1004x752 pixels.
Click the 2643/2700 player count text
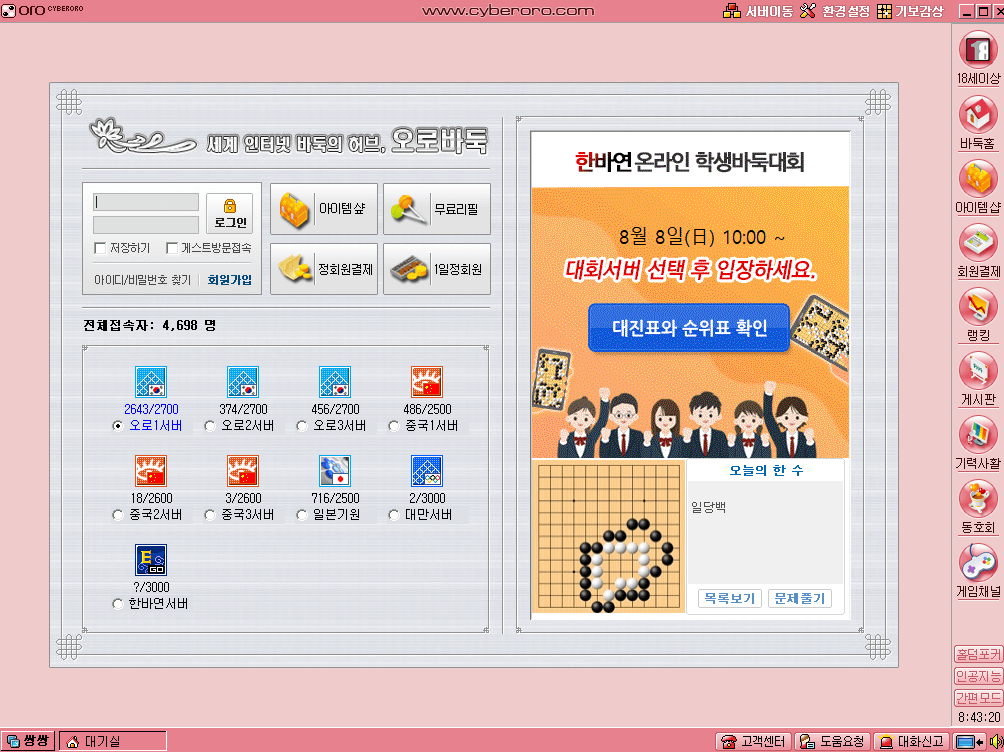(x=151, y=409)
